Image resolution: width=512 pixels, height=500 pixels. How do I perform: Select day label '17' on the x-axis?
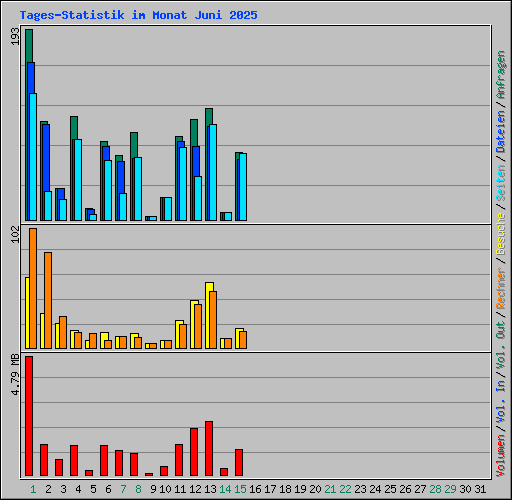[x=270, y=489]
